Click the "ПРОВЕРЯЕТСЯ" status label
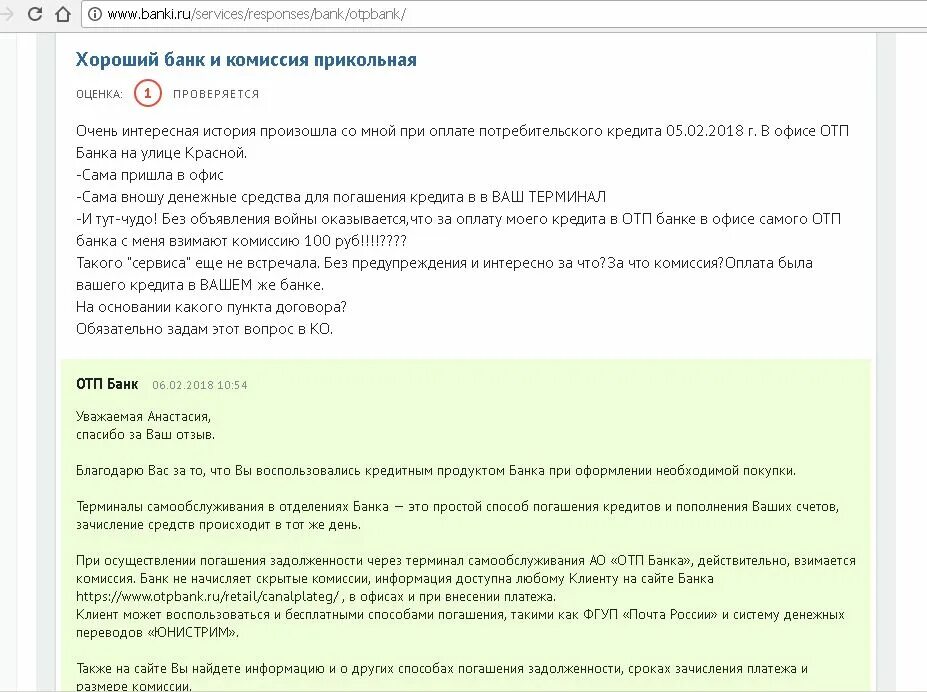This screenshot has height=692, width=927. (216, 94)
